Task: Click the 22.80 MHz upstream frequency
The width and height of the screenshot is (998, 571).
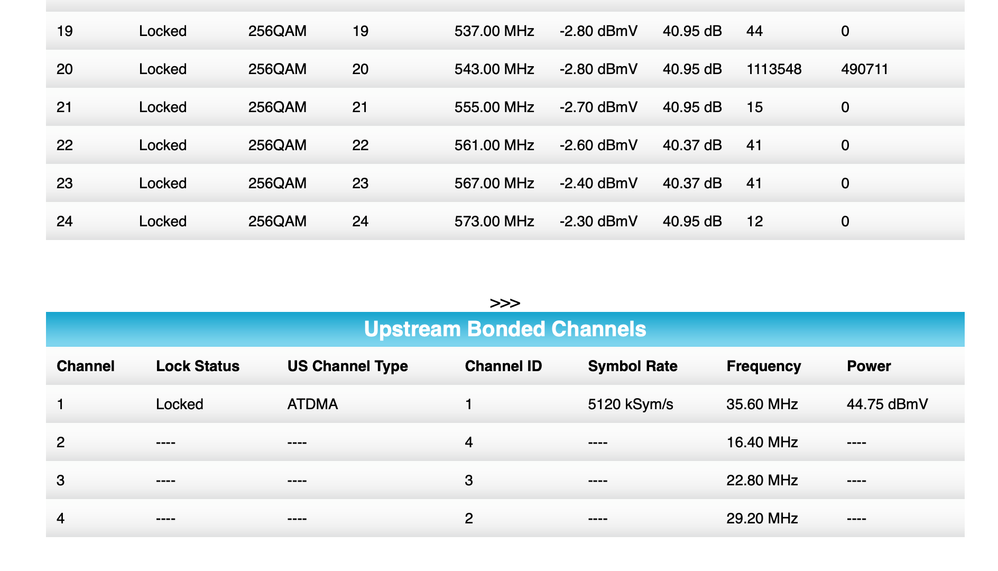Action: point(761,480)
